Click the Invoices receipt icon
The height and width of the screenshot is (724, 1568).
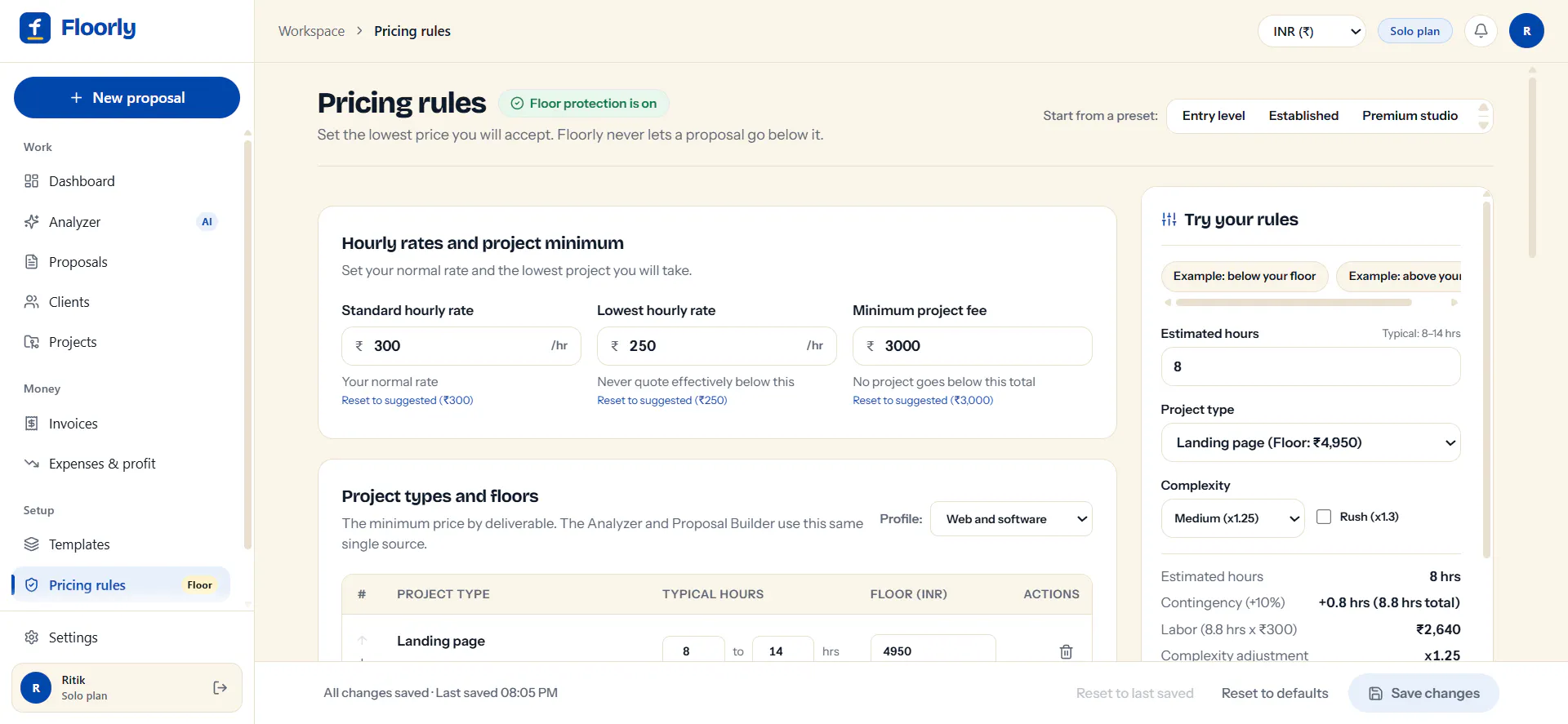(x=32, y=424)
